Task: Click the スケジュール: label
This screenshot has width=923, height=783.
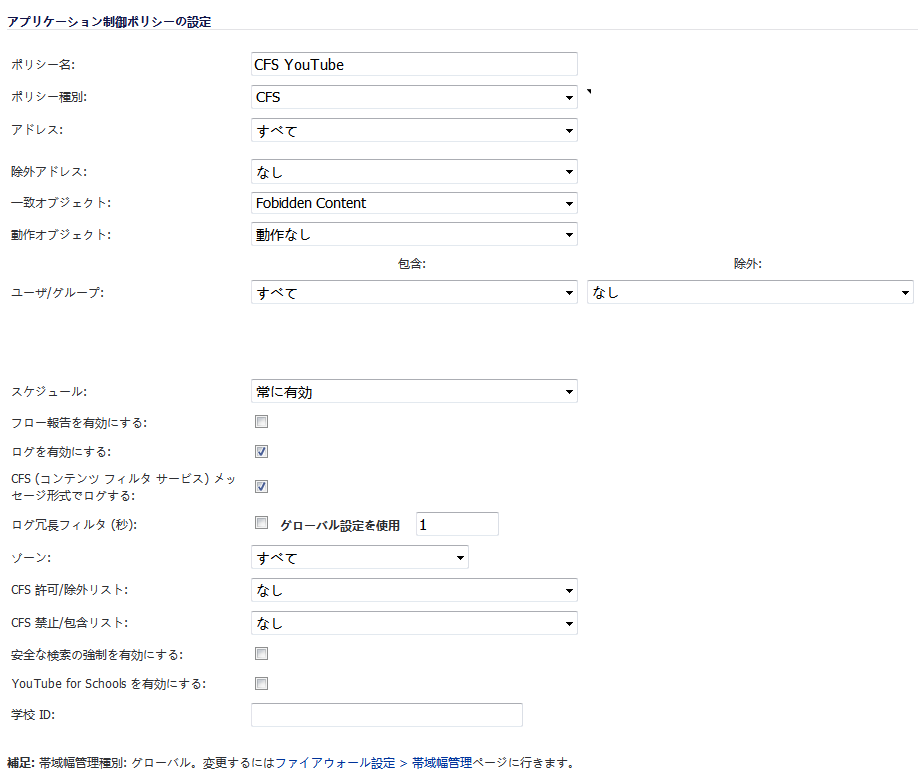Action: pyautogui.click(x=49, y=392)
